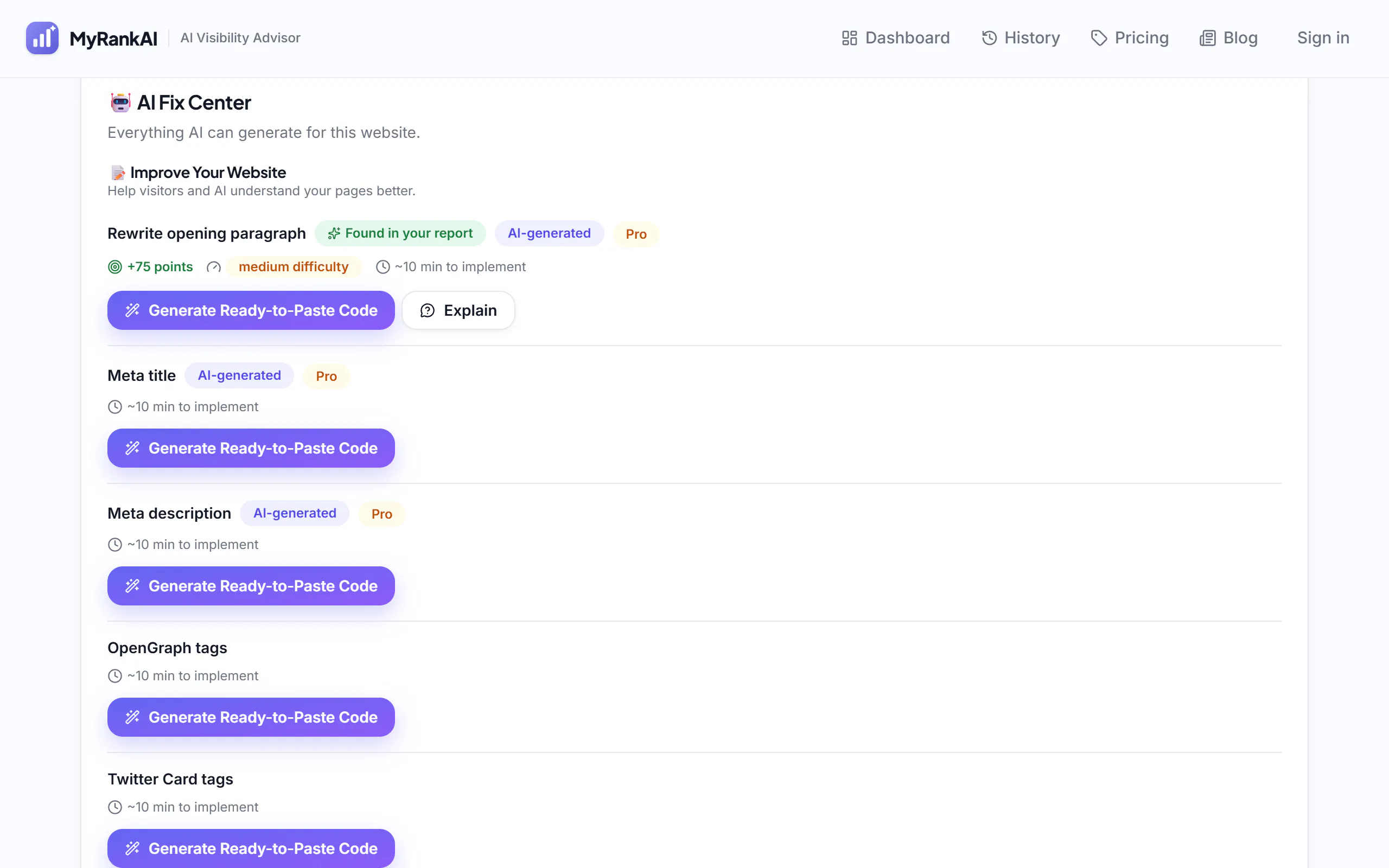Screen dimensions: 1389x868
Task: Click the AI-generated badge beside Rewrite opening paragraph
Action: [549, 234]
